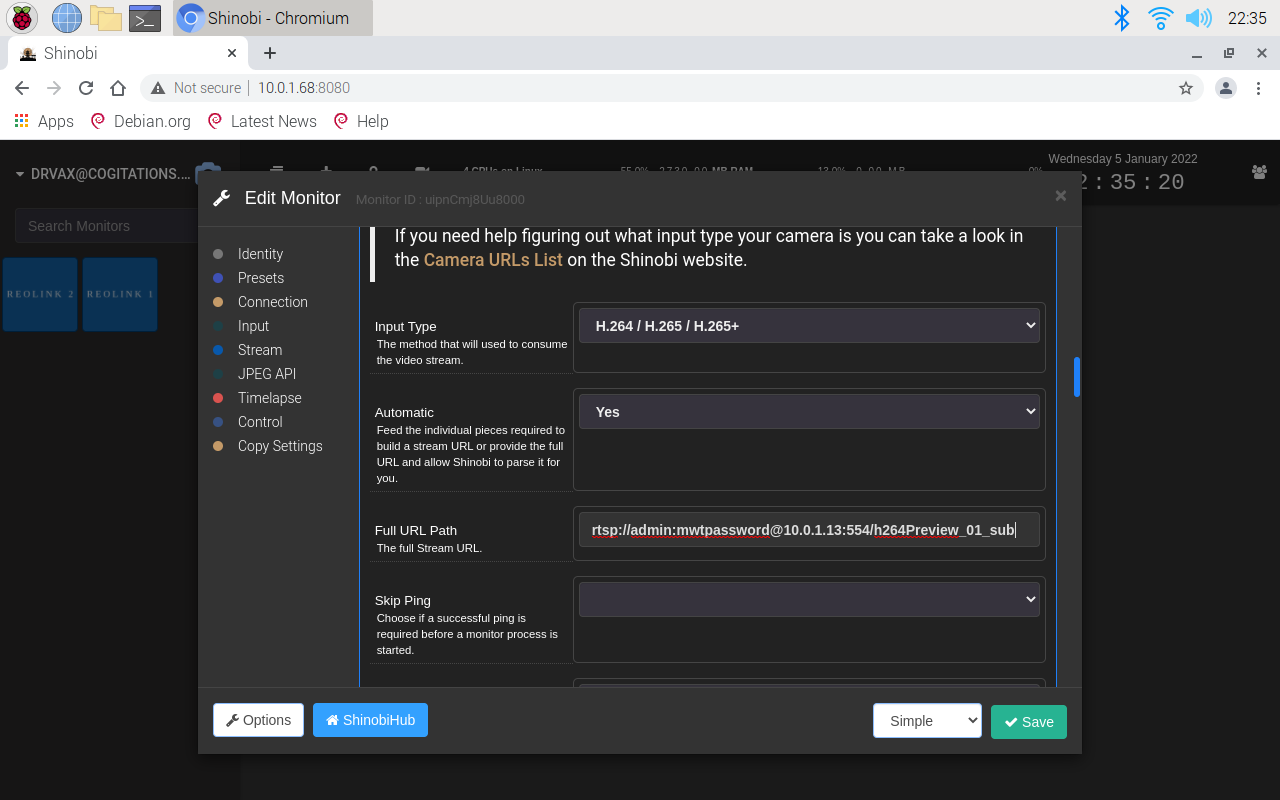Save the monitor settings

point(1029,722)
